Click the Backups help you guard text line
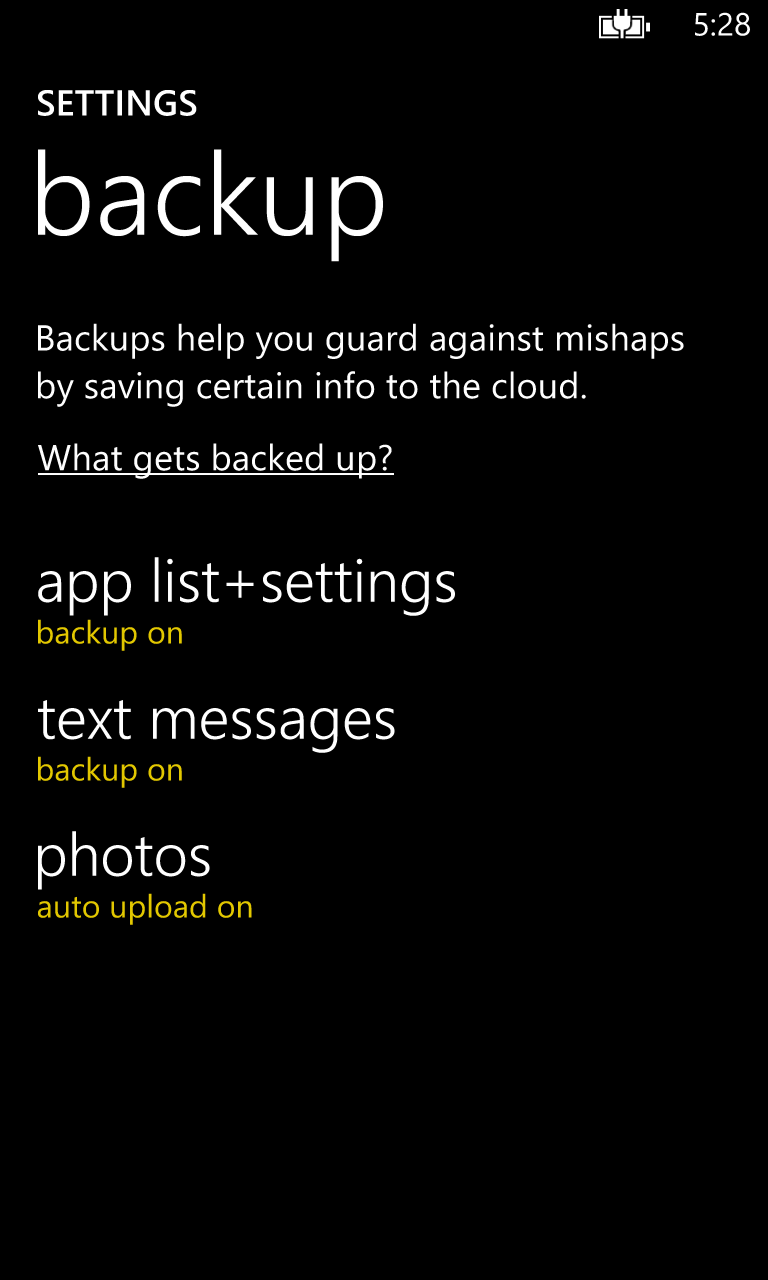The width and height of the screenshot is (768, 1280). coord(360,340)
